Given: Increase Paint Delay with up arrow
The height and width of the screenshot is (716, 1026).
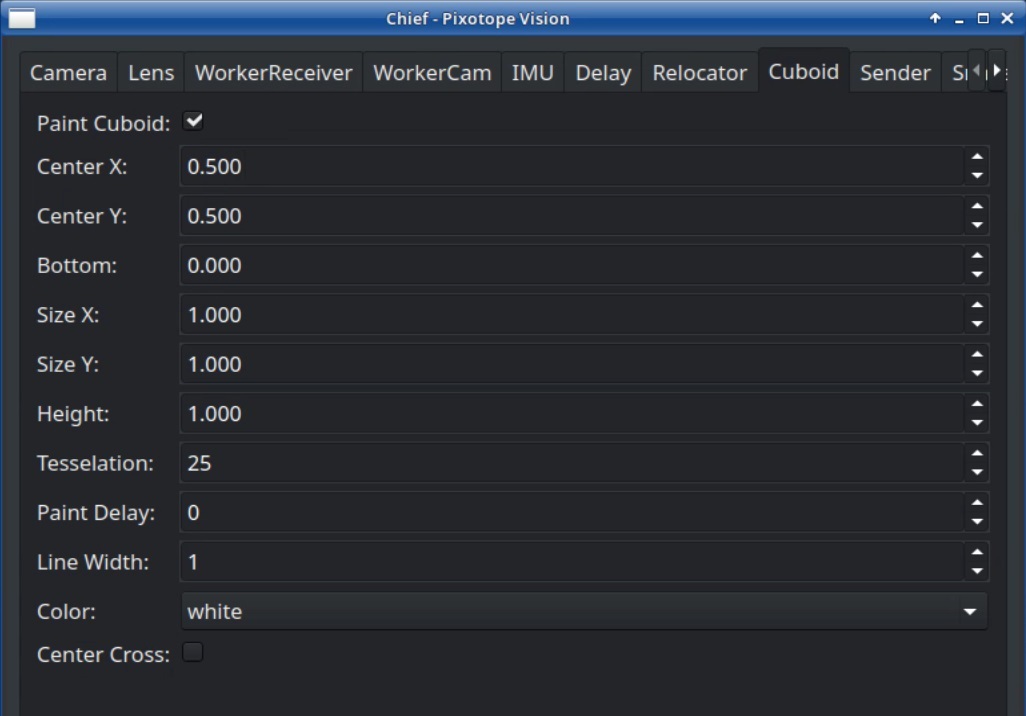Looking at the screenshot, I should 977,503.
